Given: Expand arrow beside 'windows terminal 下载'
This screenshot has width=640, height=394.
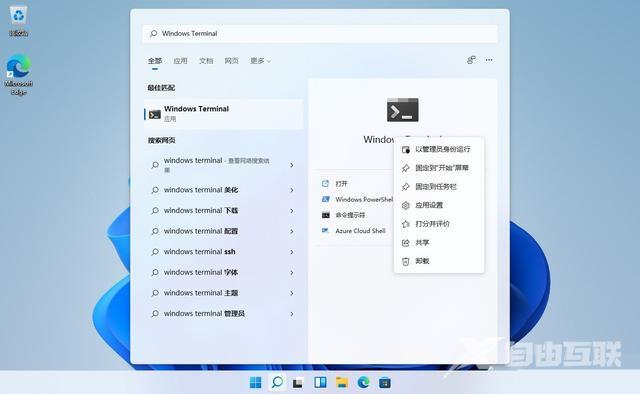Looking at the screenshot, I should pos(292,211).
